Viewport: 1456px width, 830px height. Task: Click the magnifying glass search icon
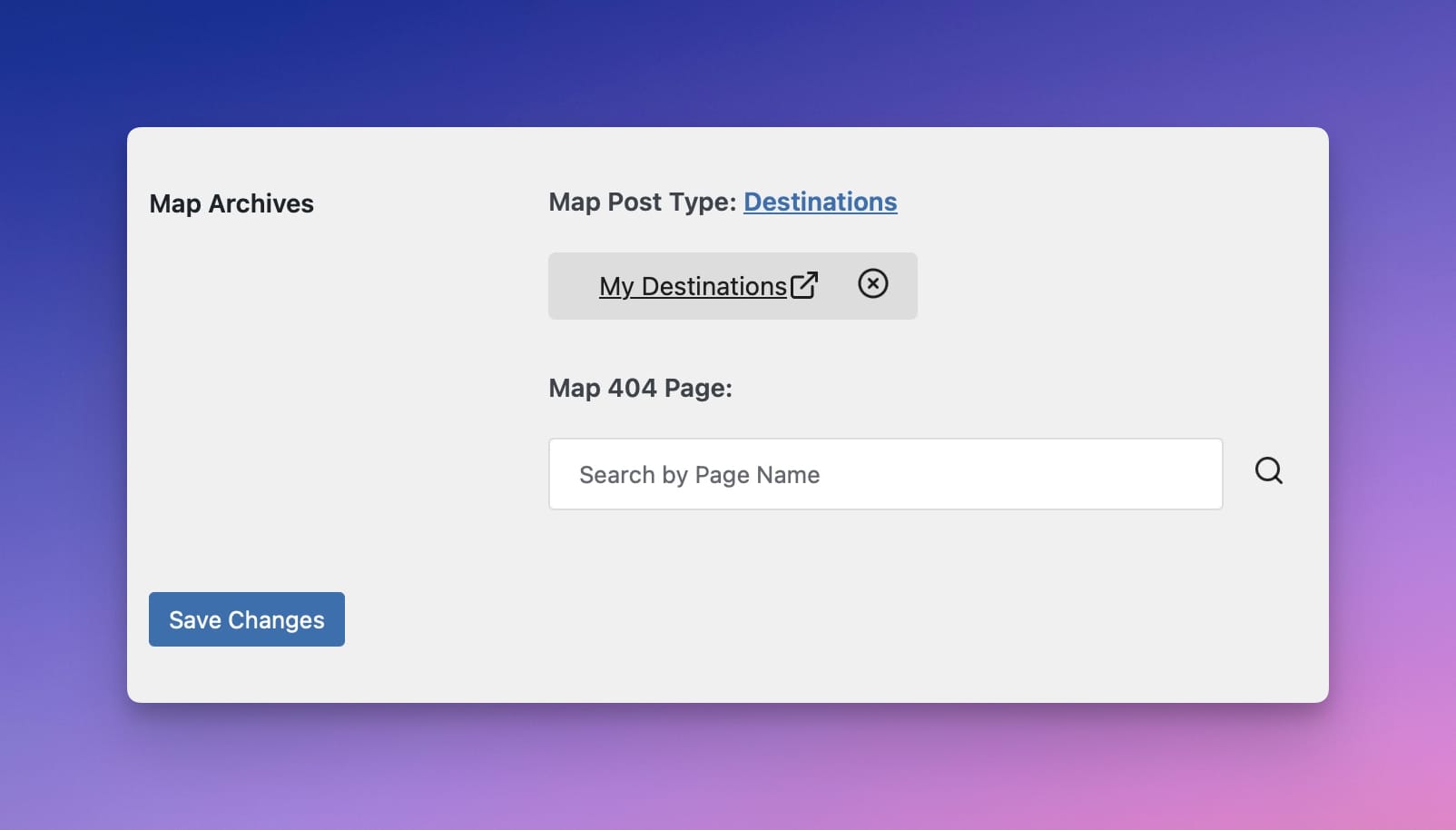click(1268, 470)
